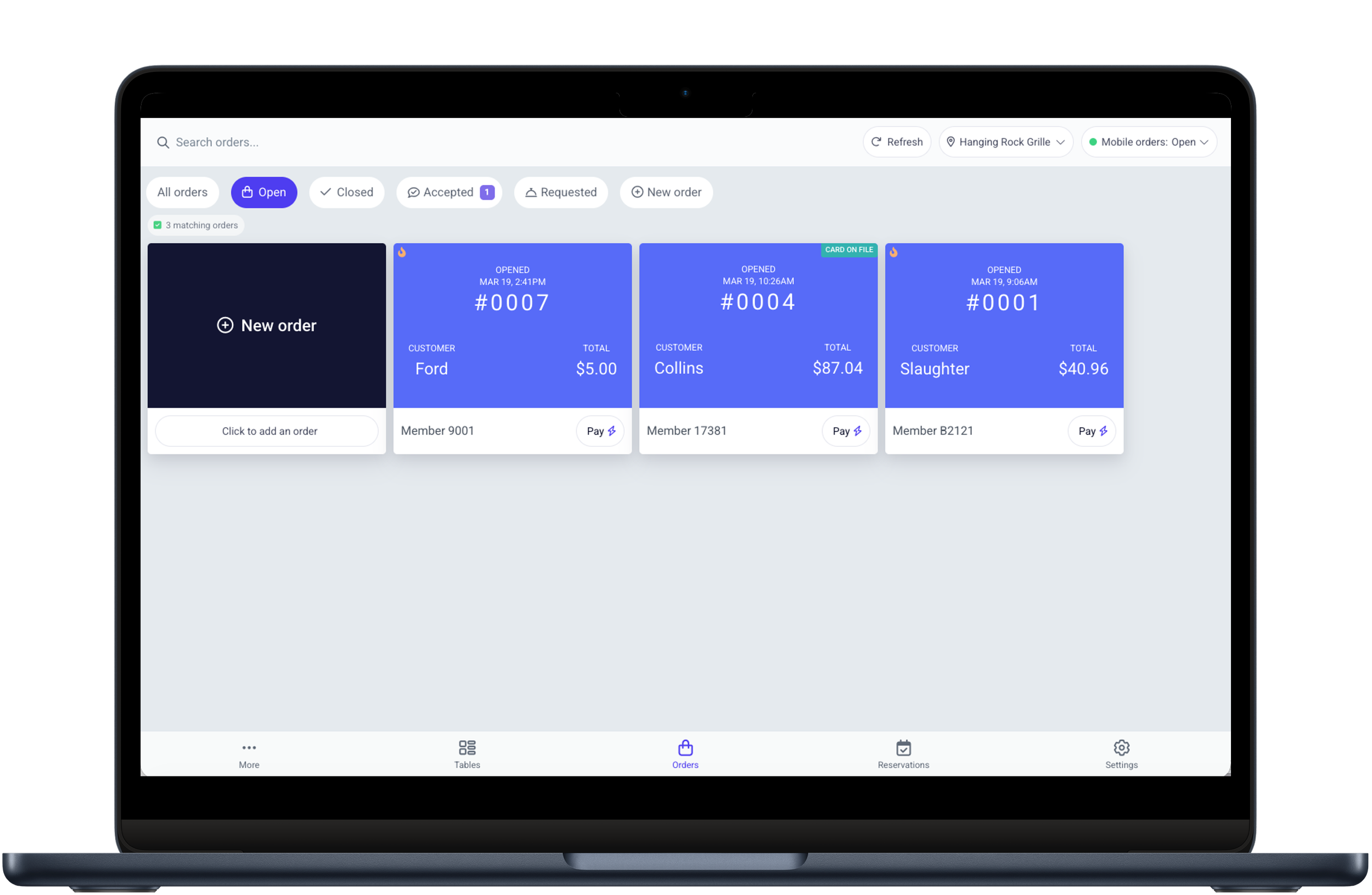Show the Closed orders filter

[x=346, y=192]
